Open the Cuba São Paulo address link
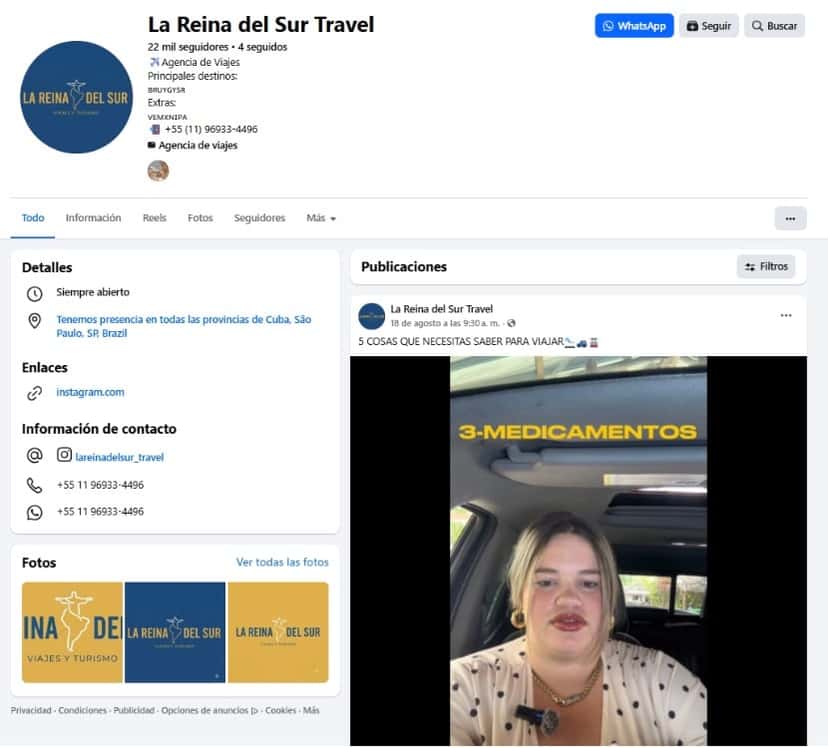 [184, 326]
